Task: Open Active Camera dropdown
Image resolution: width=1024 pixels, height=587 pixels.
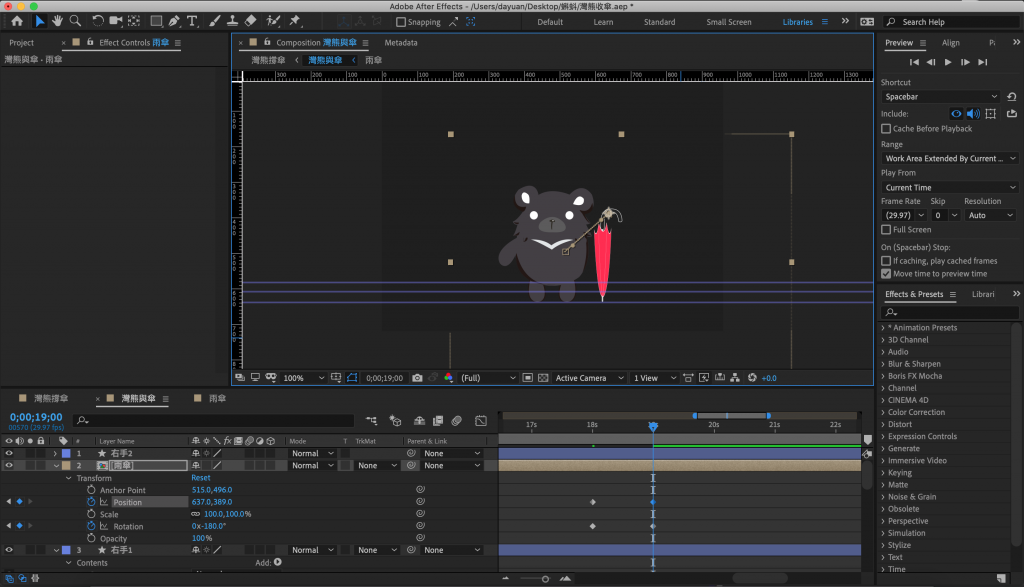Action: tap(589, 378)
